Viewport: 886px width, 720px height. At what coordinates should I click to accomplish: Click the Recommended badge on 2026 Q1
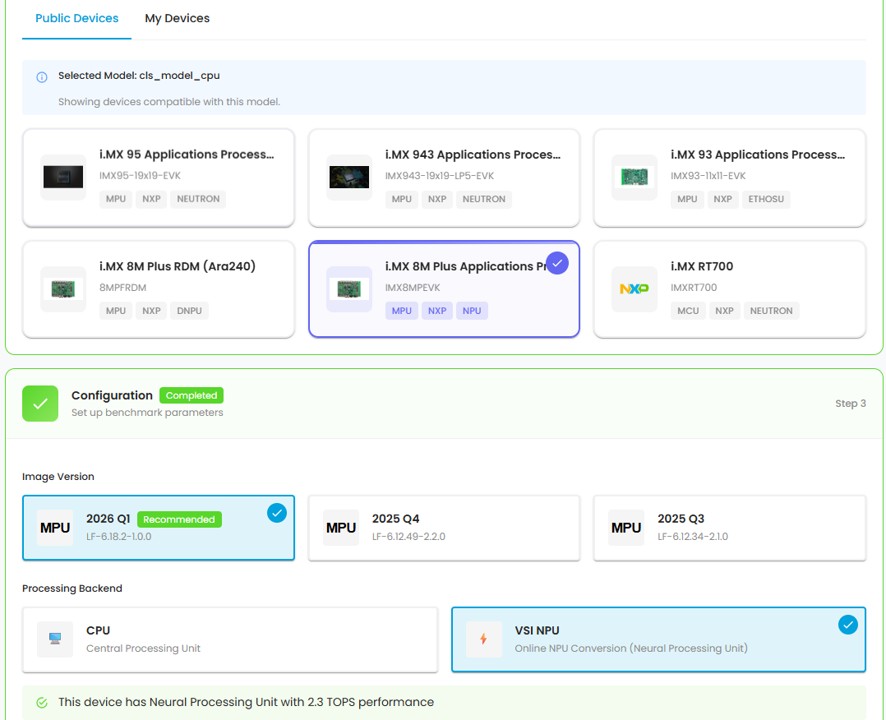179,519
